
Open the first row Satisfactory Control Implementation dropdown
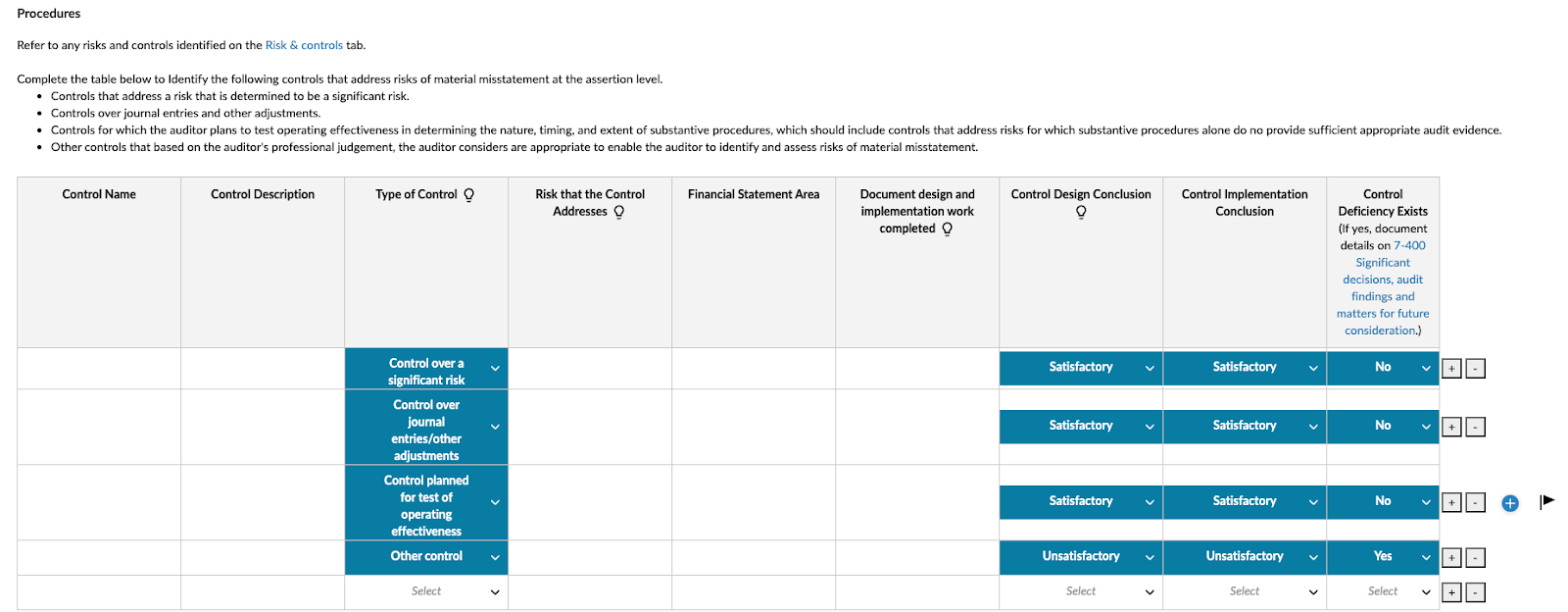[1244, 368]
